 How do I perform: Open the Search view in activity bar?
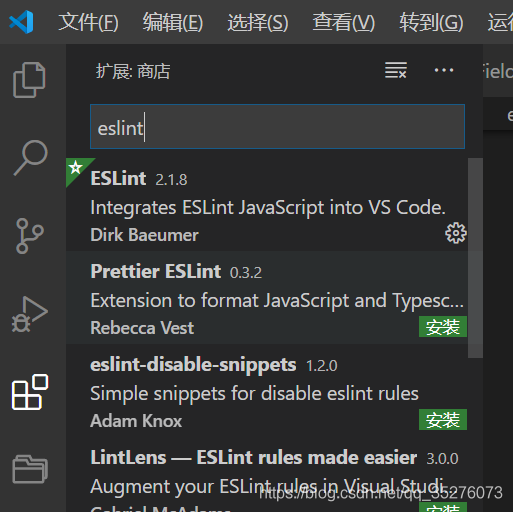[x=30, y=158]
